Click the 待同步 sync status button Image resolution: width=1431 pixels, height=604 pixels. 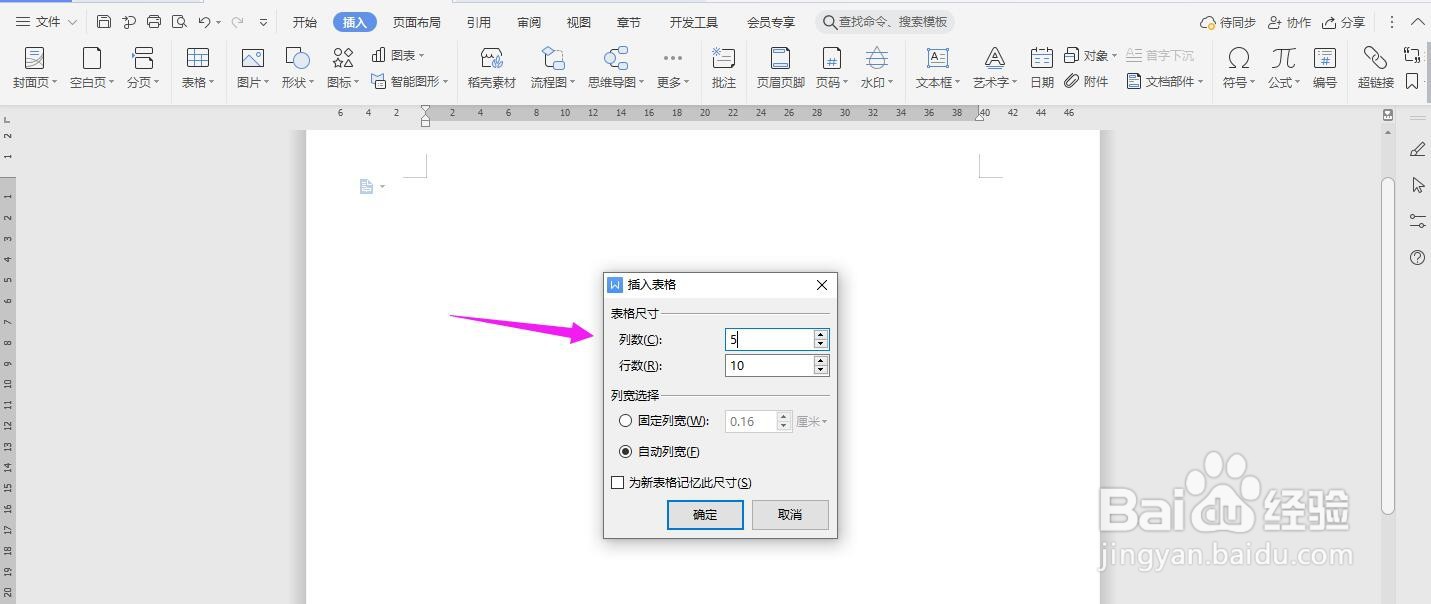click(x=1228, y=22)
